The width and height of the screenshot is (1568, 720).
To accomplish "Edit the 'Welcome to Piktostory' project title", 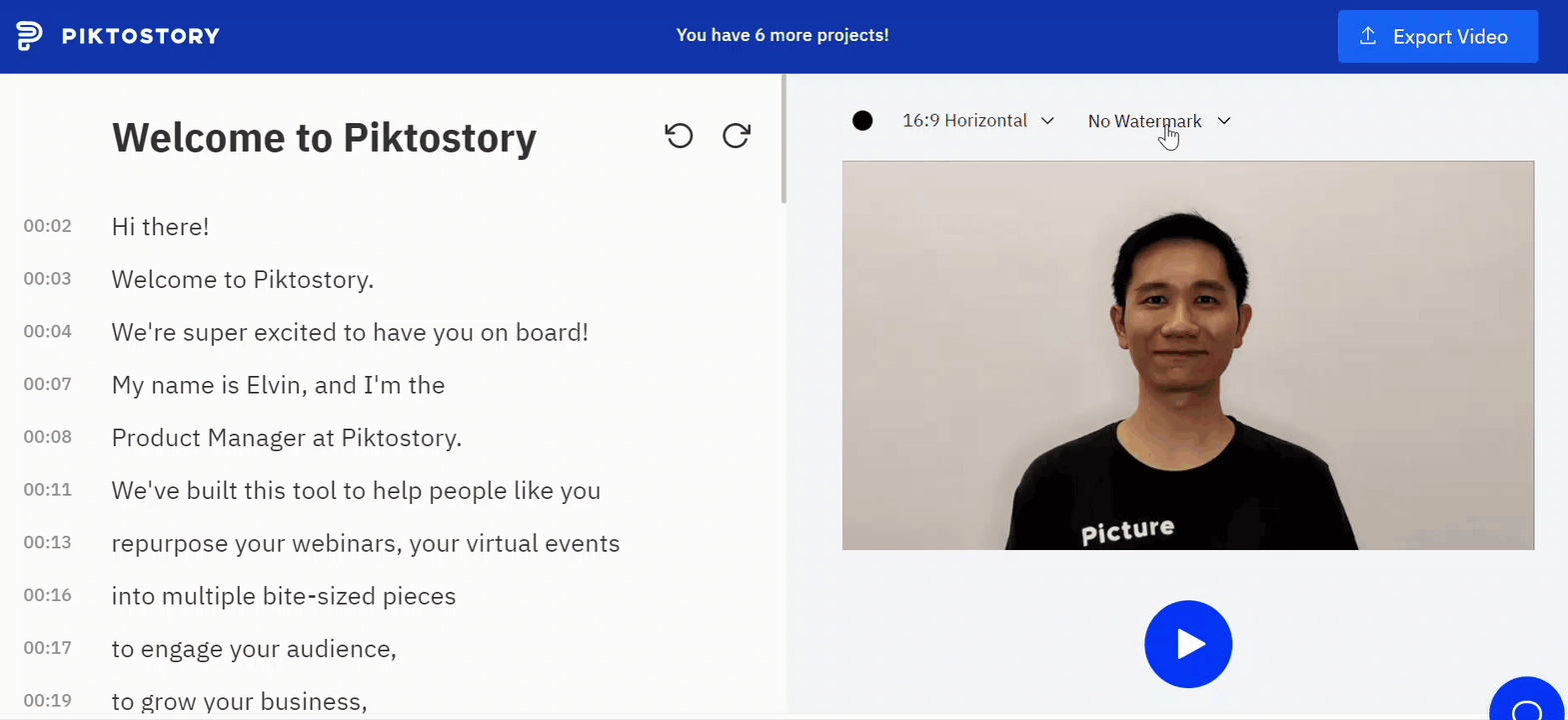I will click(324, 138).
